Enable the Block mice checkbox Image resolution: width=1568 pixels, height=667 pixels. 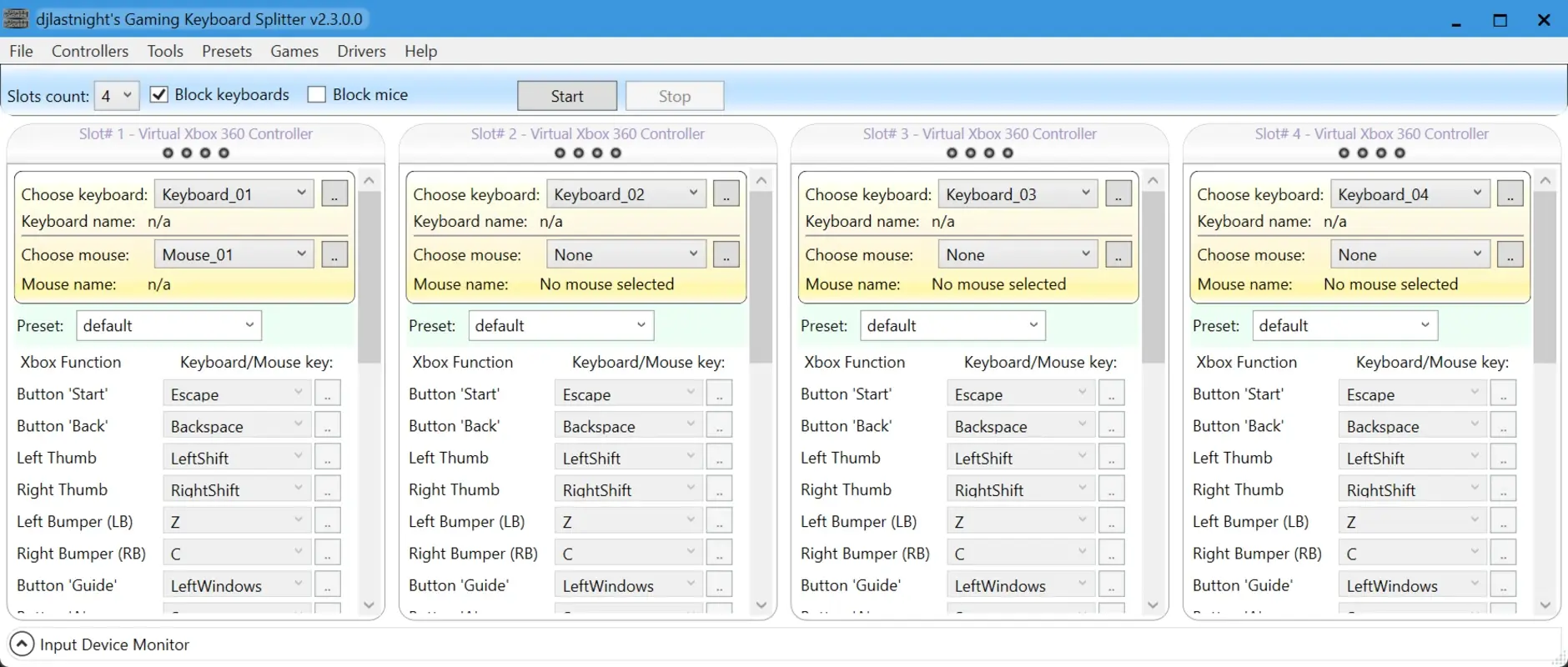click(x=317, y=95)
